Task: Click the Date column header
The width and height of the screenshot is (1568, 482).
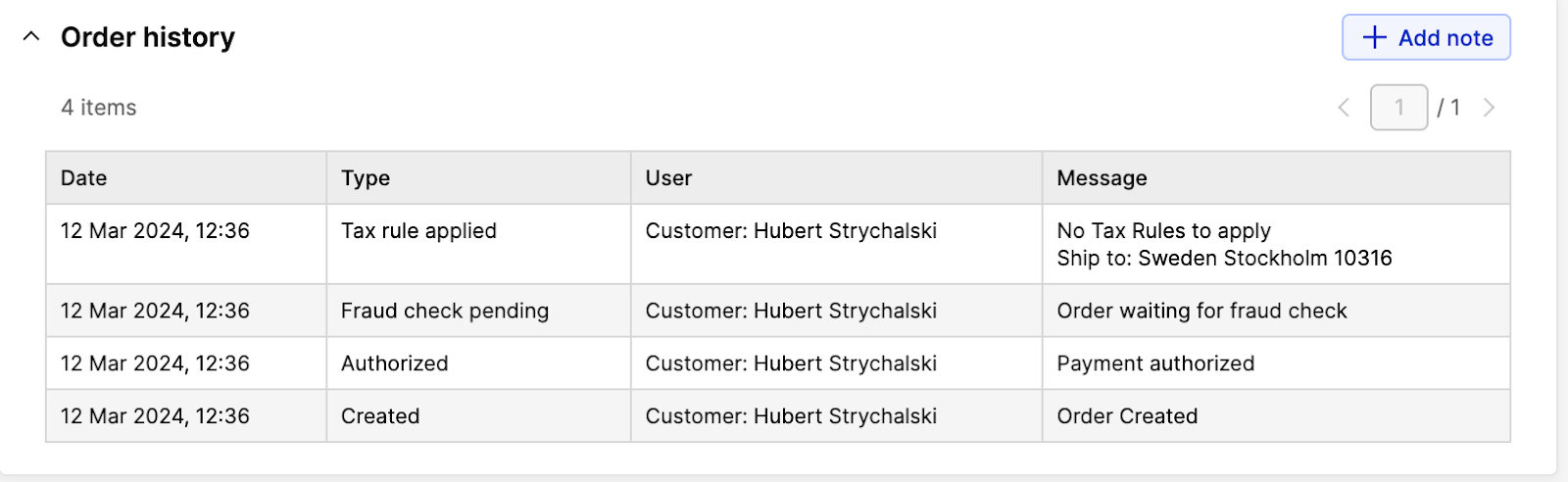Action: tap(84, 178)
